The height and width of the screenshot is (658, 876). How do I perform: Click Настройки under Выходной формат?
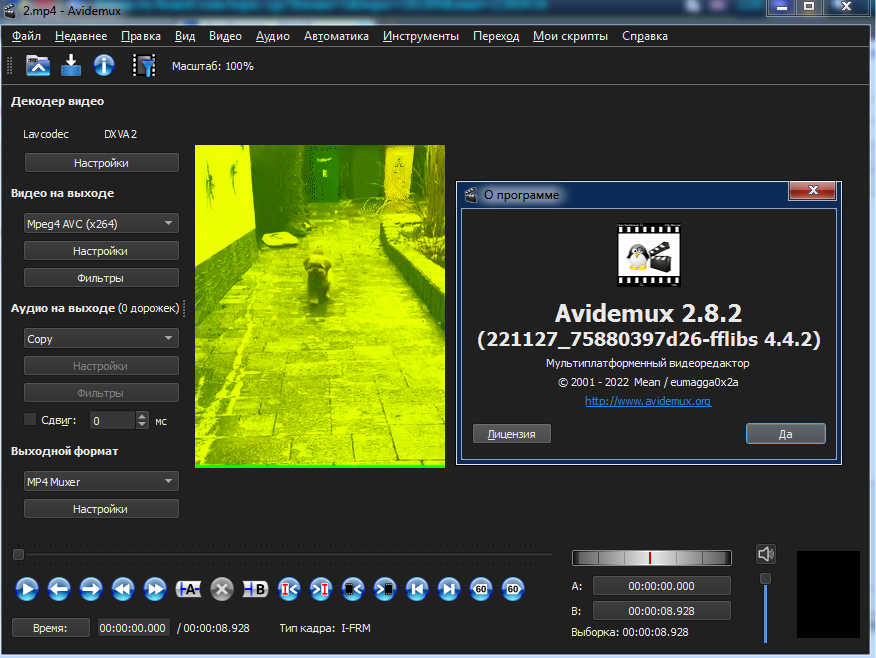click(x=101, y=509)
